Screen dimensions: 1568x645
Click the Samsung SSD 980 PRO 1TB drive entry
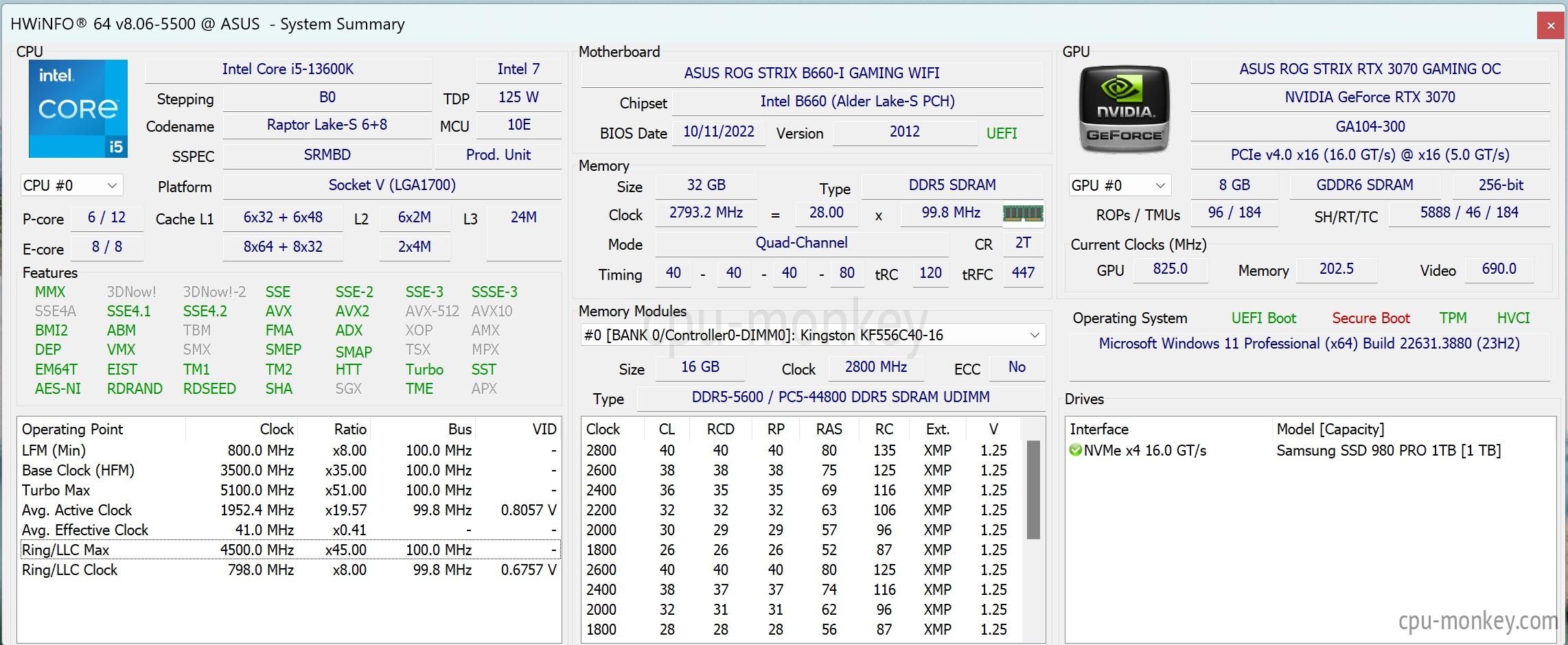1388,451
